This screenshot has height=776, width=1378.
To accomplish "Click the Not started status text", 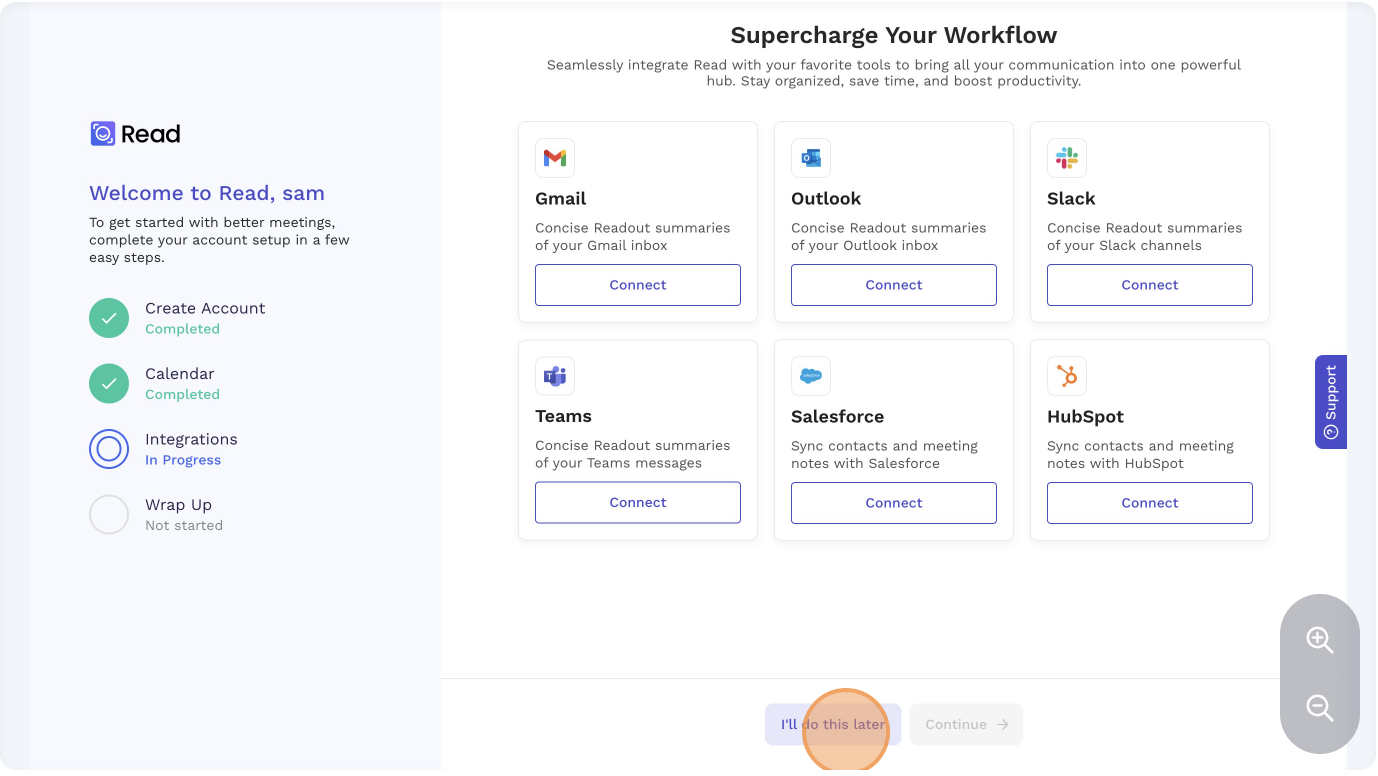I will (x=184, y=525).
